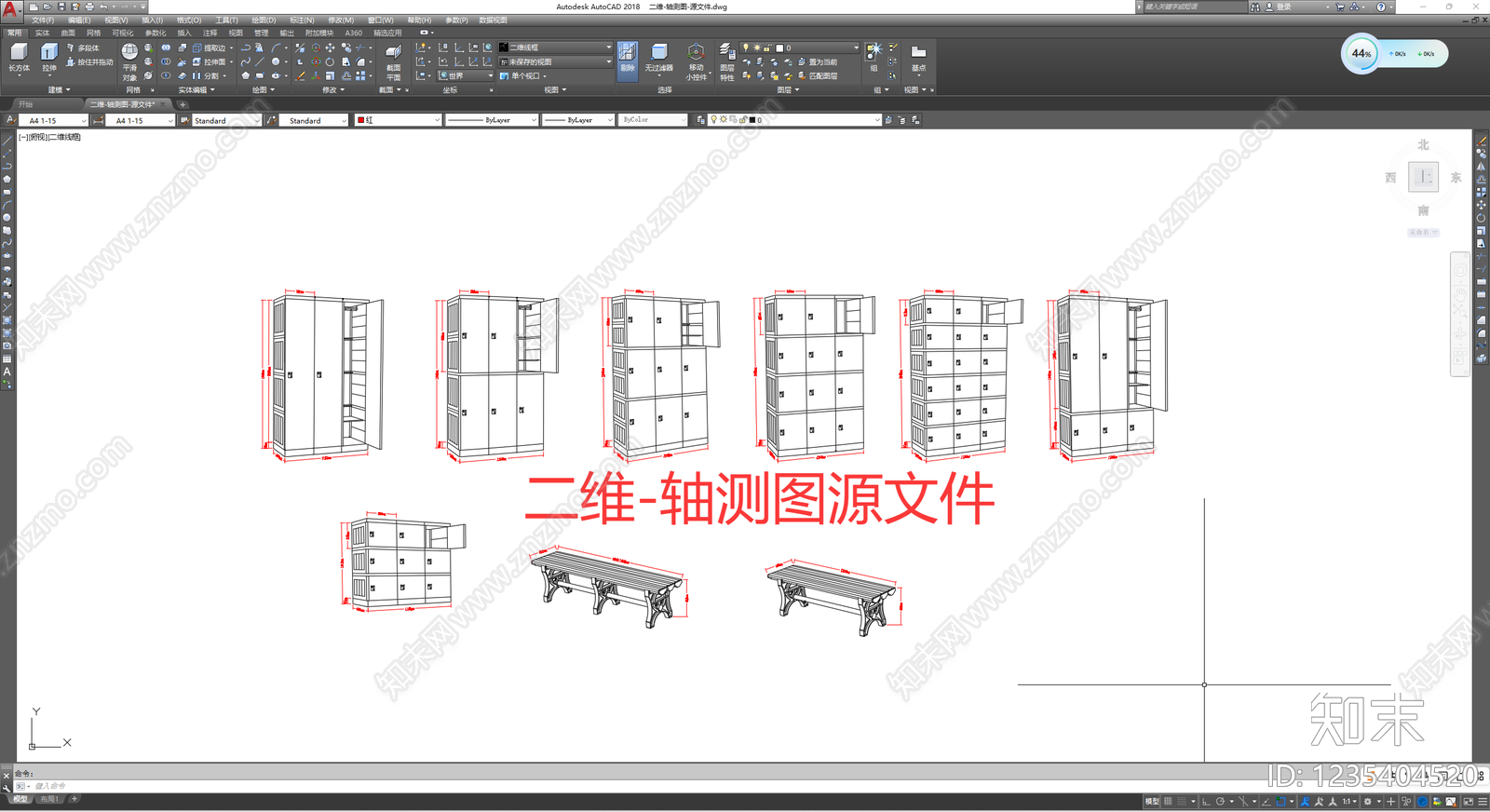Click the Help question mark icon
Image resolution: width=1490 pixels, height=812 pixels.
tap(1381, 7)
